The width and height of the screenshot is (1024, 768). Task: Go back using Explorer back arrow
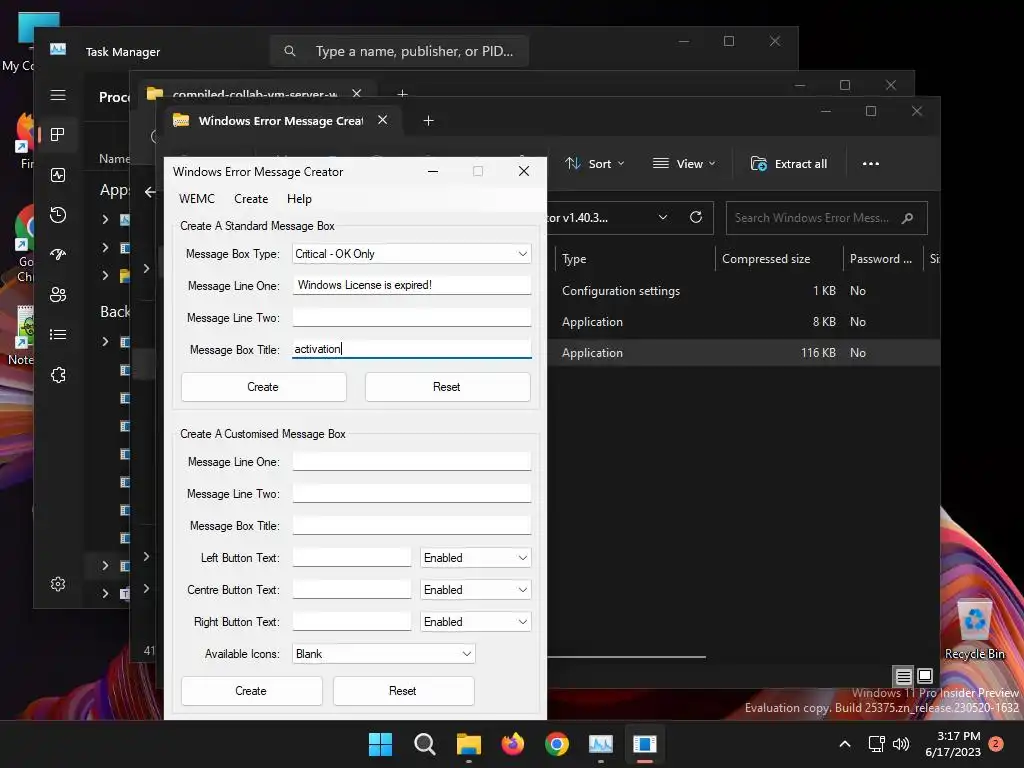tap(150, 192)
